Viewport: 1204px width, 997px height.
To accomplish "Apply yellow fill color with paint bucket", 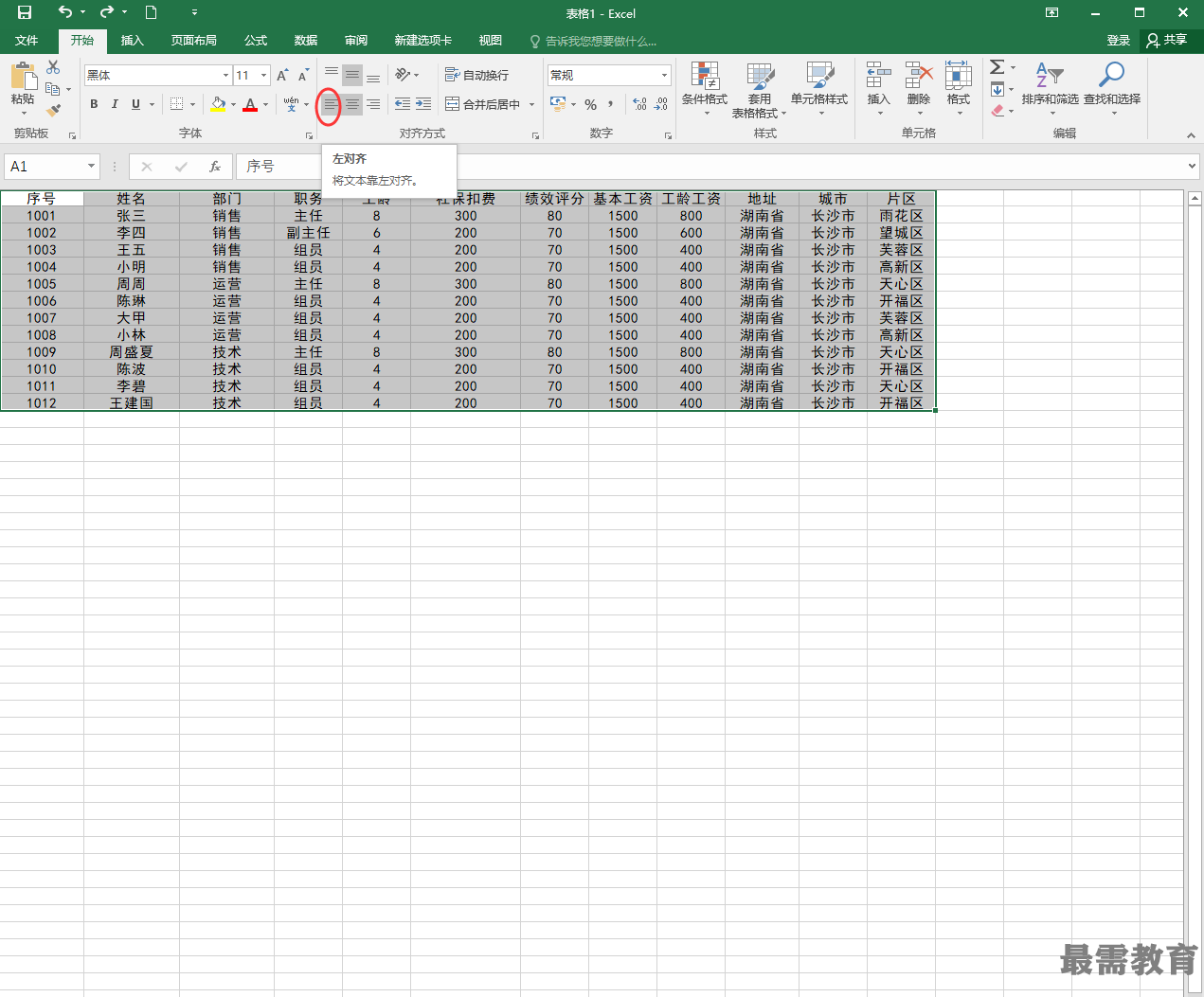I will tap(219, 104).
